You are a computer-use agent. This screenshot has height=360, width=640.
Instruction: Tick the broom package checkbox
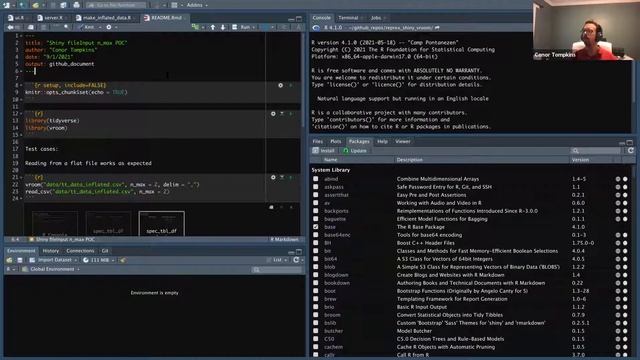(316, 315)
